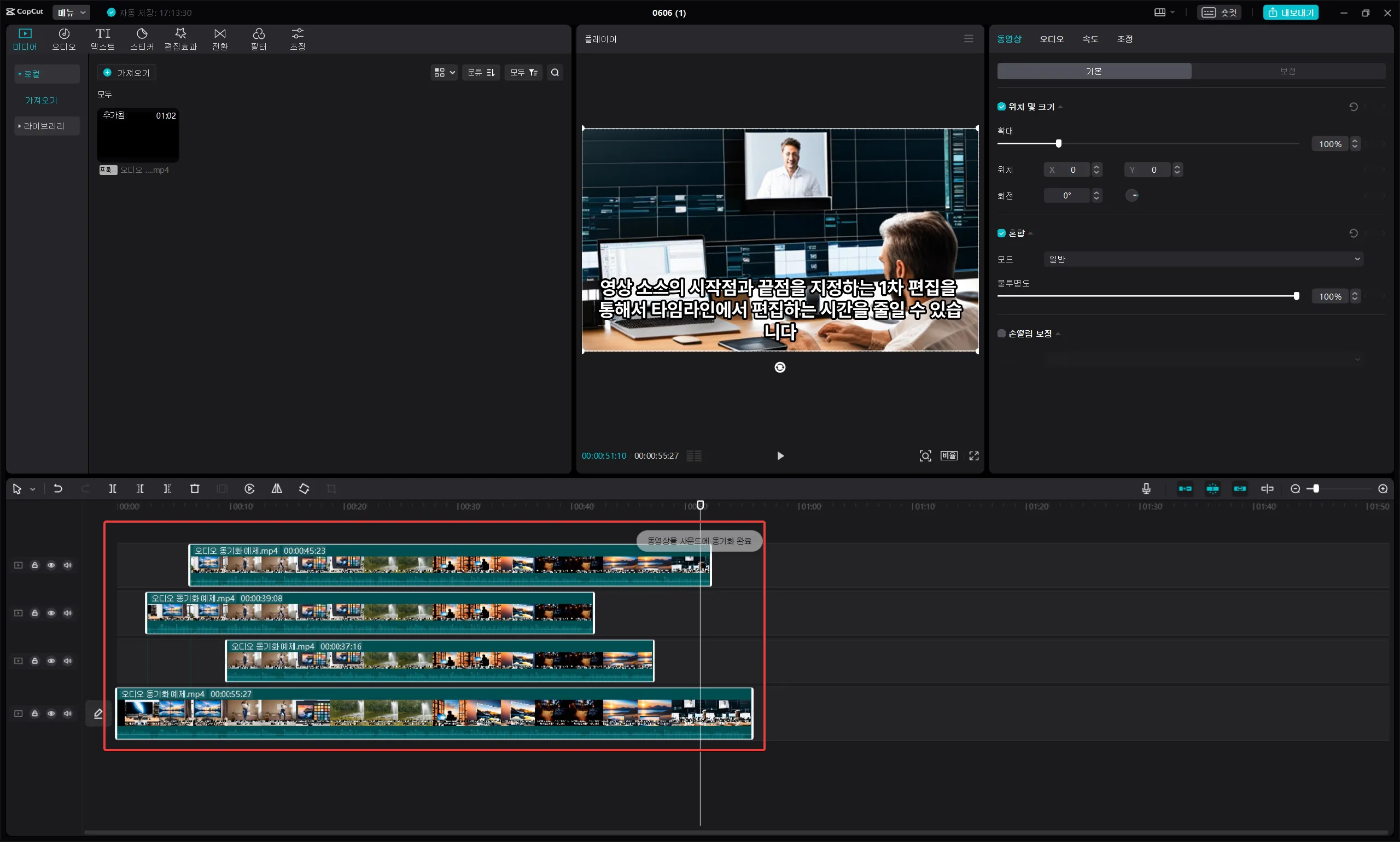Click the undo arrow icon
The height and width of the screenshot is (842, 1400).
(58, 488)
